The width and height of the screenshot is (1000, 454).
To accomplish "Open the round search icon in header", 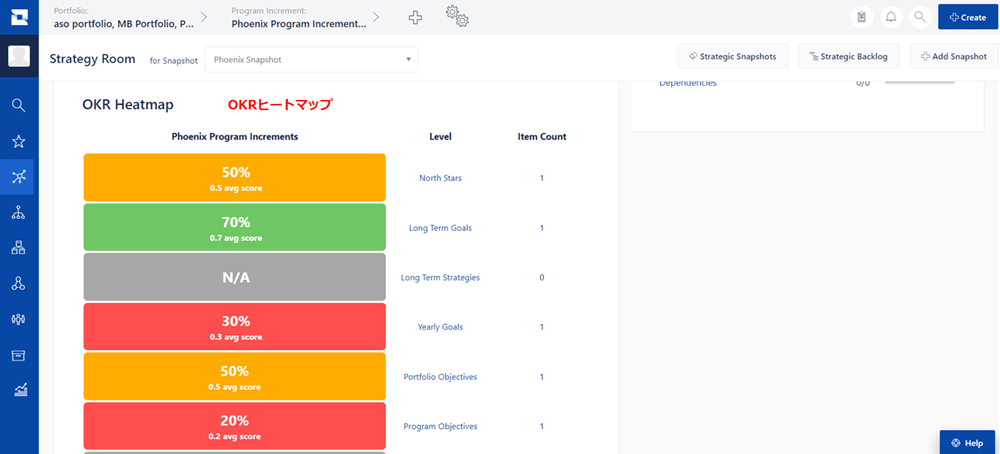I will coord(920,17).
